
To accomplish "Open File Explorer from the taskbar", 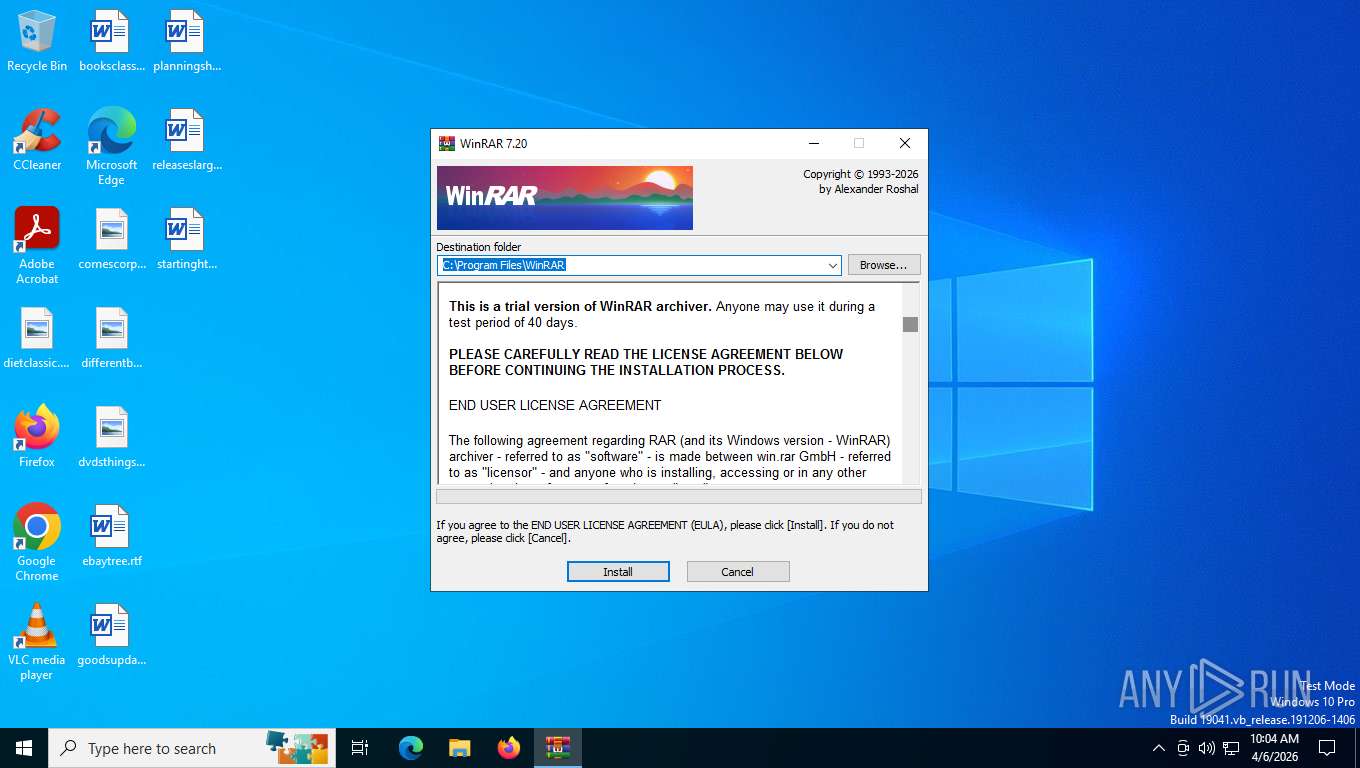I will pos(459,748).
